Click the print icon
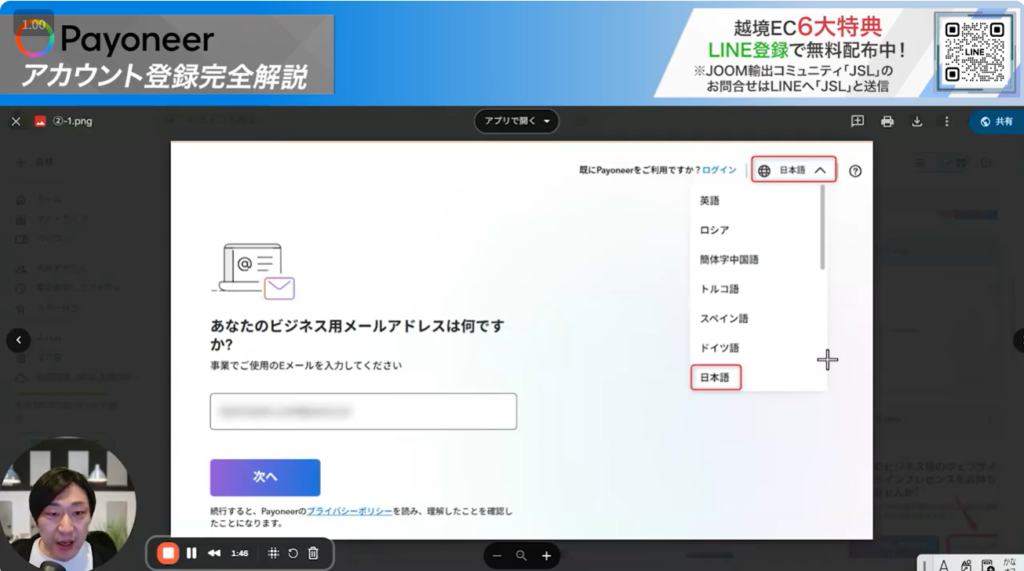The image size is (1024, 571). pos(887,121)
